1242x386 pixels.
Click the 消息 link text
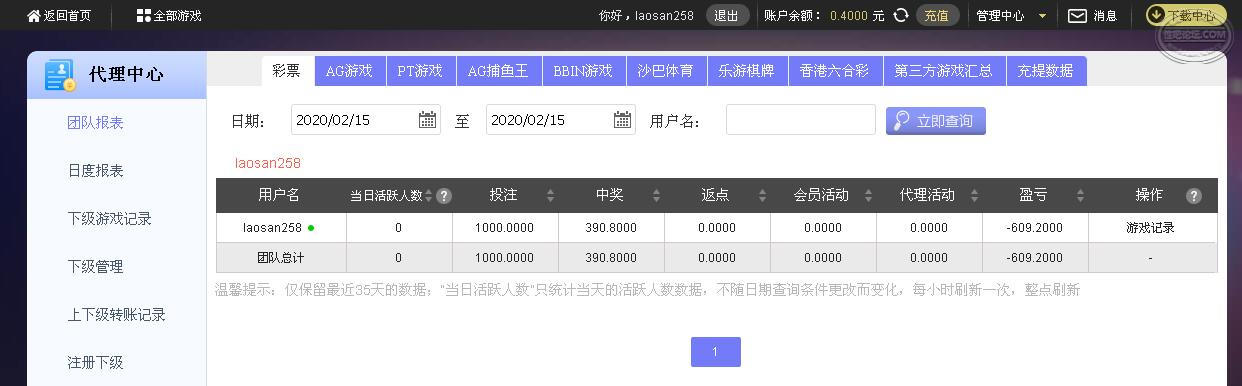[1105, 16]
